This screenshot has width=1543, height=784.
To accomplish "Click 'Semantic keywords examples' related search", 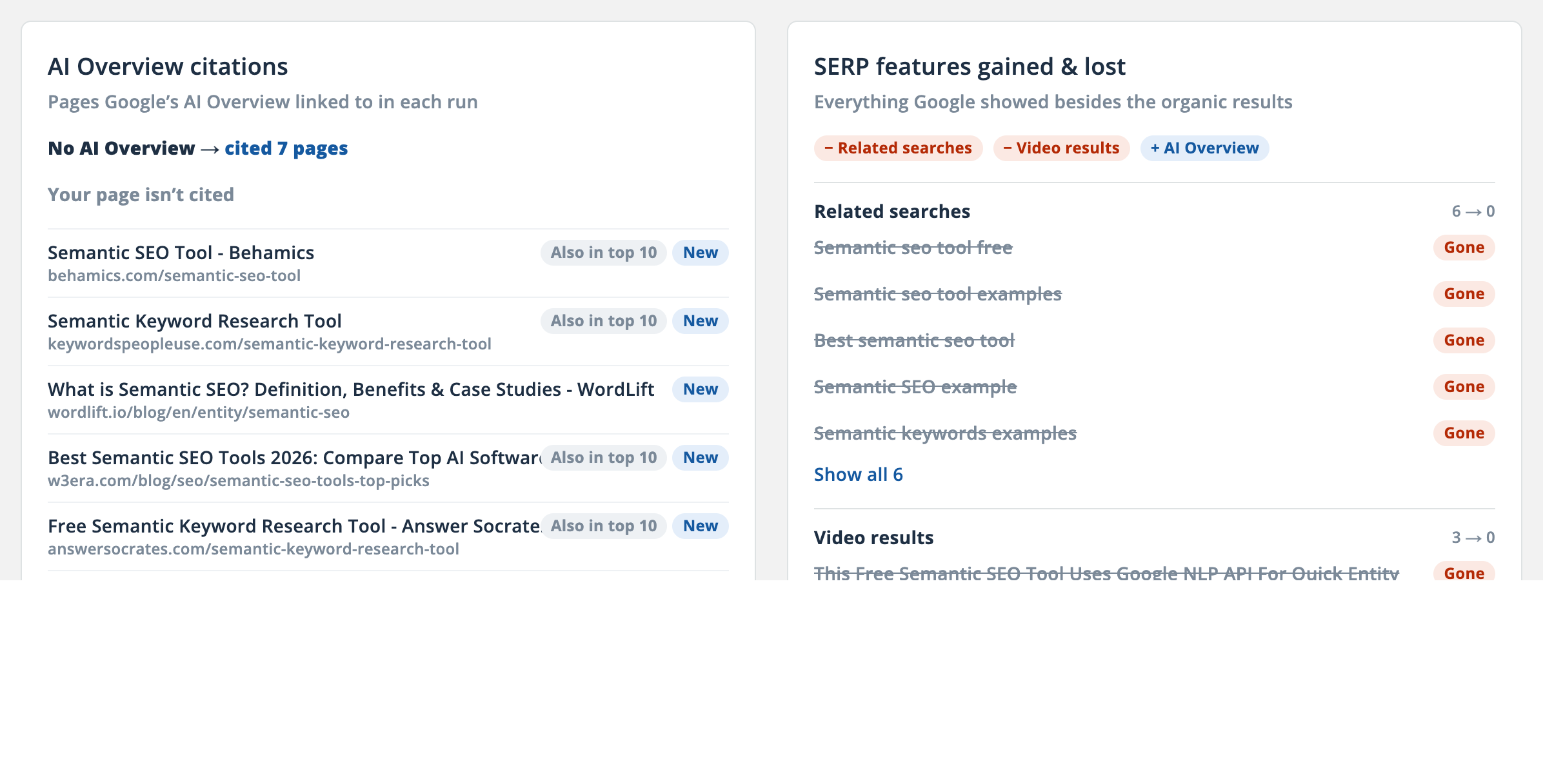I will [945, 433].
